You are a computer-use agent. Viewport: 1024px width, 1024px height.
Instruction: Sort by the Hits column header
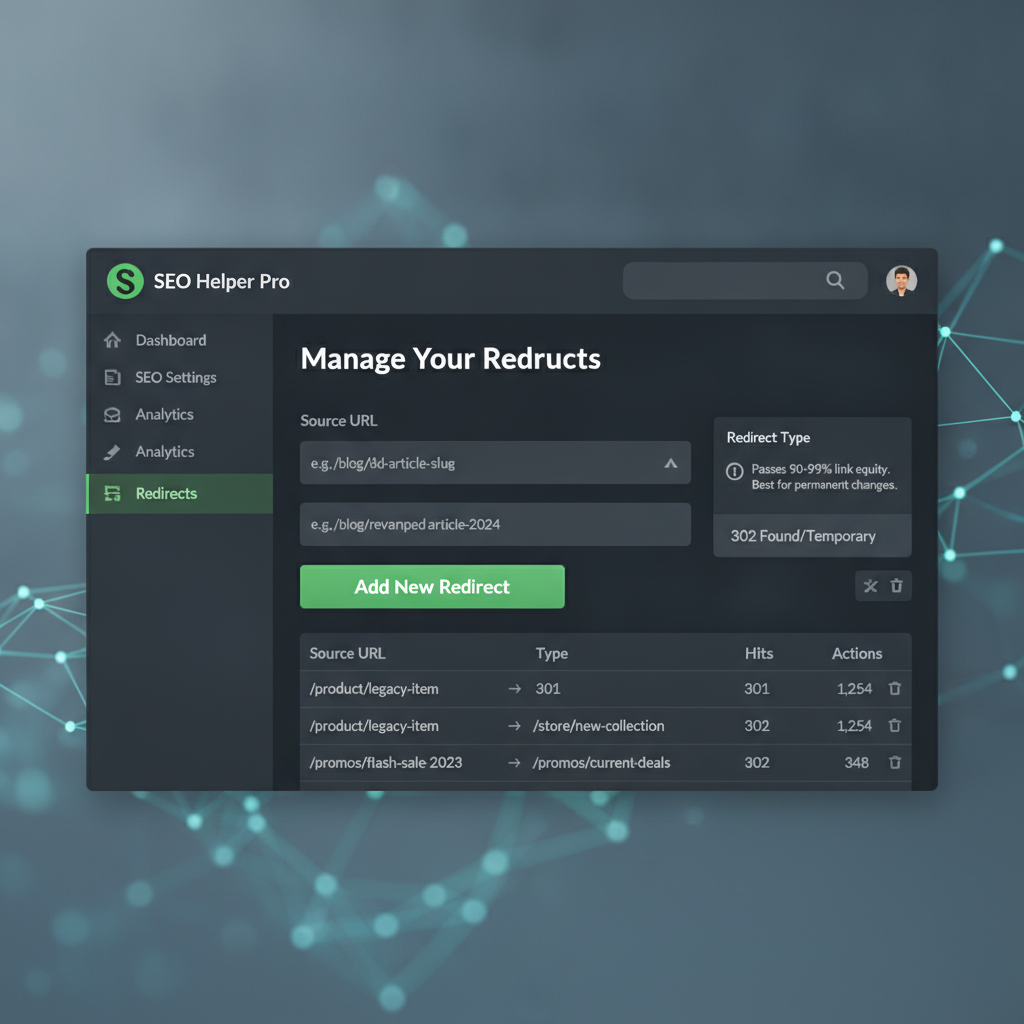tap(759, 654)
